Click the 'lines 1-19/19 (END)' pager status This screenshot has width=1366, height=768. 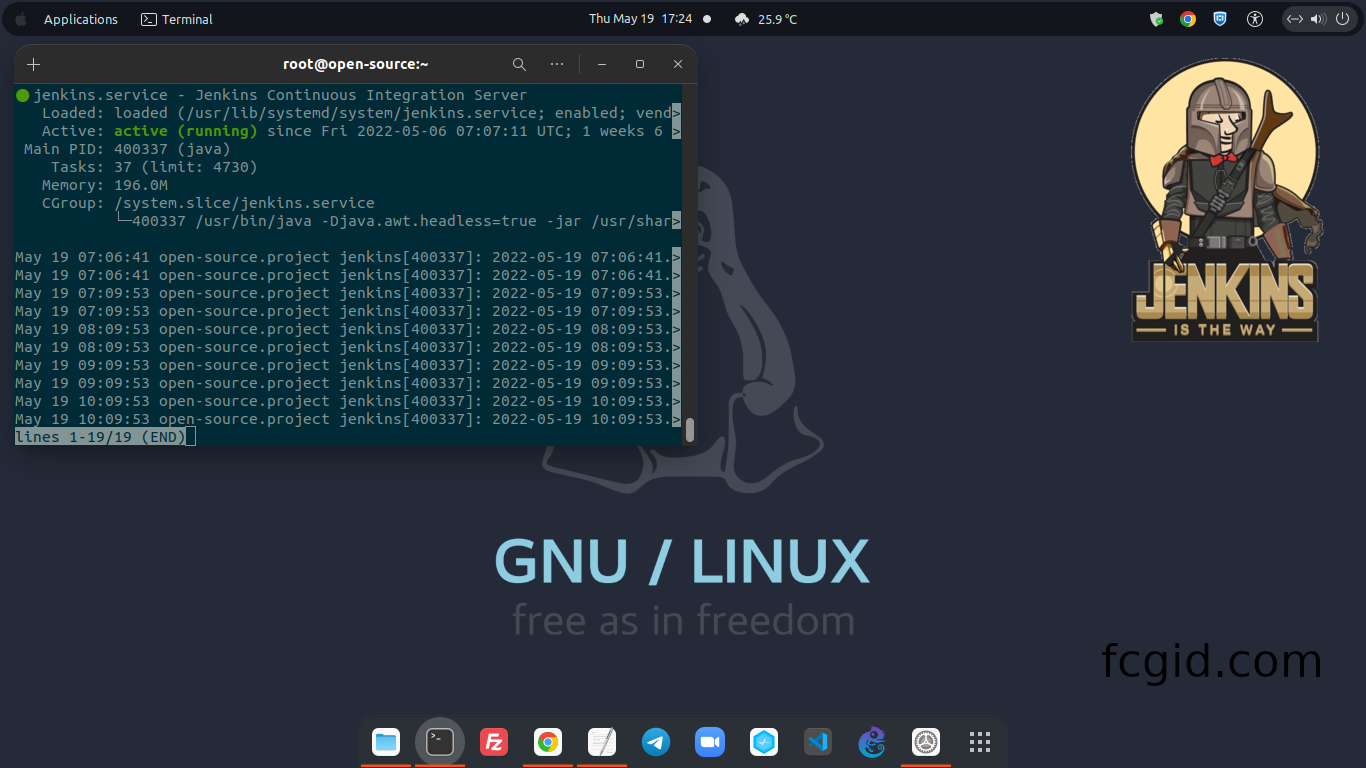coord(100,437)
